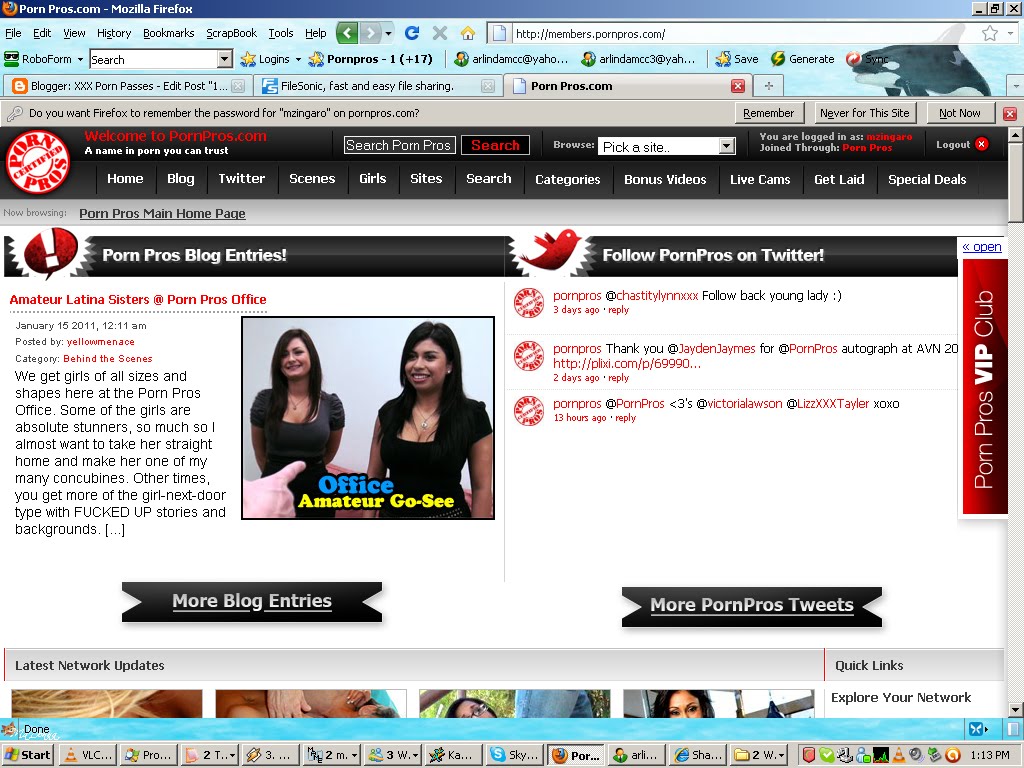Click the RoboForm Search text field
1024x768 pixels.
(x=153, y=59)
